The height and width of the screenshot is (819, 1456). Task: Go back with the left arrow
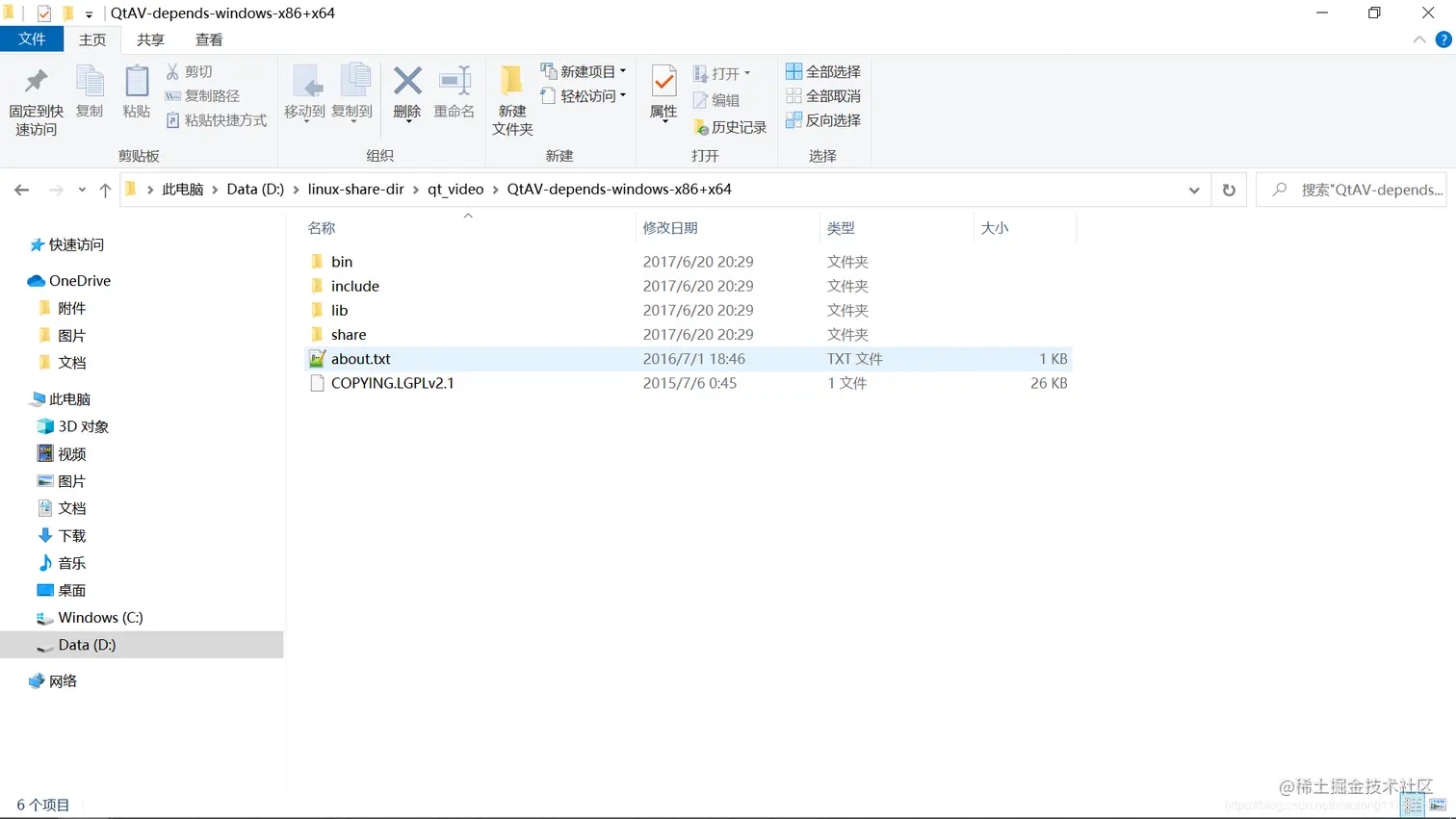pos(22,190)
